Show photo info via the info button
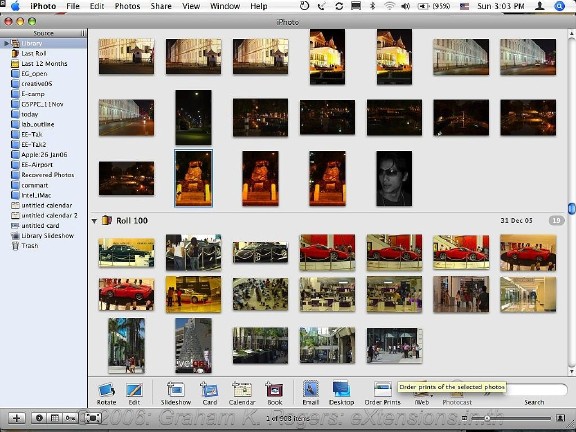Viewport: 576px width, 432px height. point(39,418)
